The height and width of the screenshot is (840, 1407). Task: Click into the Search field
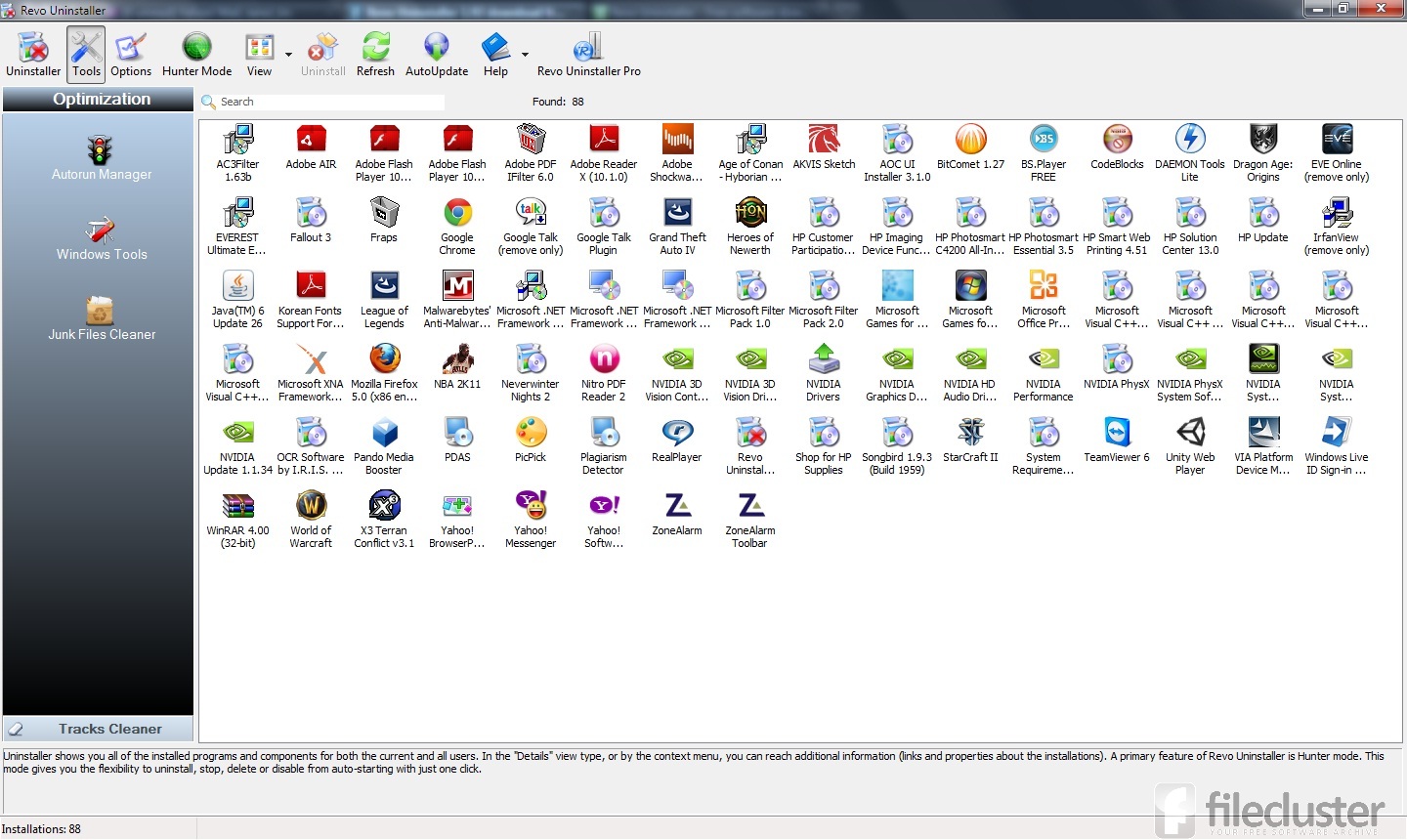[x=331, y=102]
